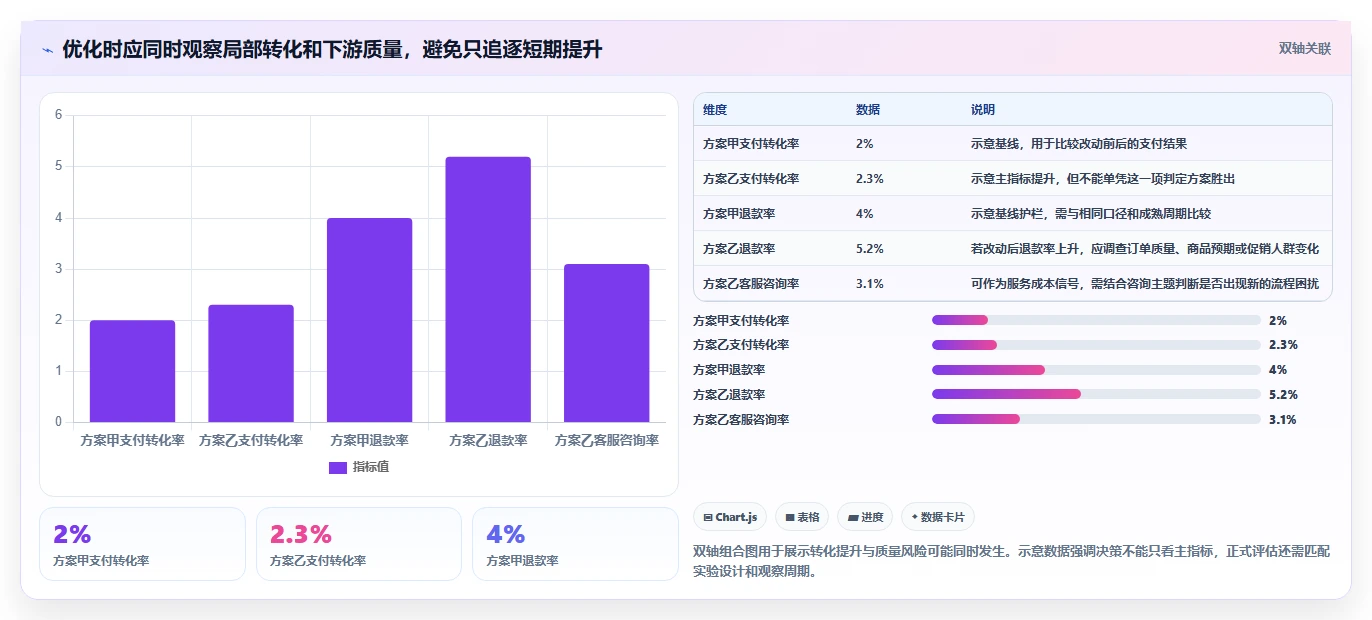Click the 方案甲支付转化率 x-axis label under the chart
The image size is (1372, 620).
click(132, 440)
